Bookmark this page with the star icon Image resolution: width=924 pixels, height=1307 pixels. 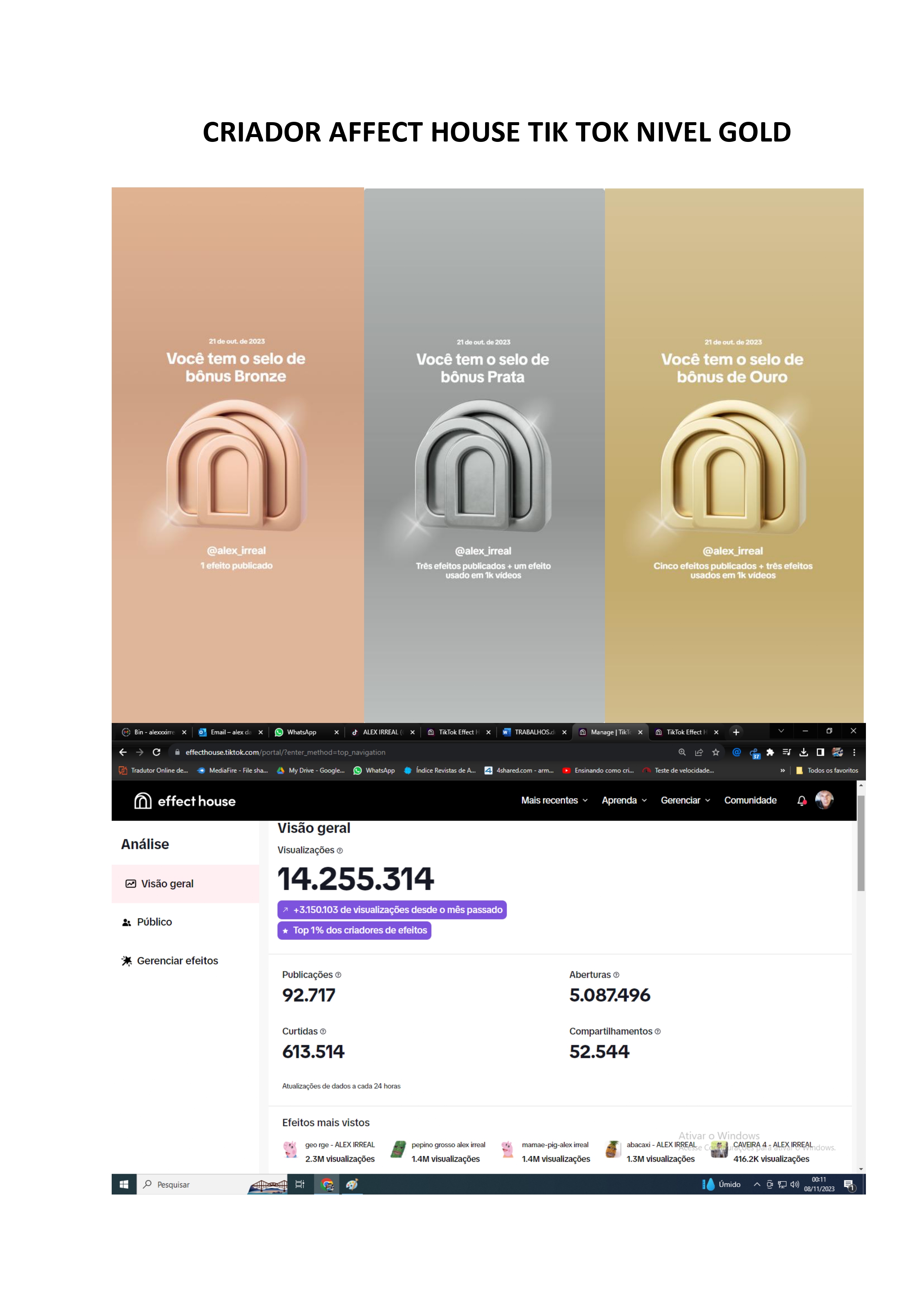(x=716, y=752)
